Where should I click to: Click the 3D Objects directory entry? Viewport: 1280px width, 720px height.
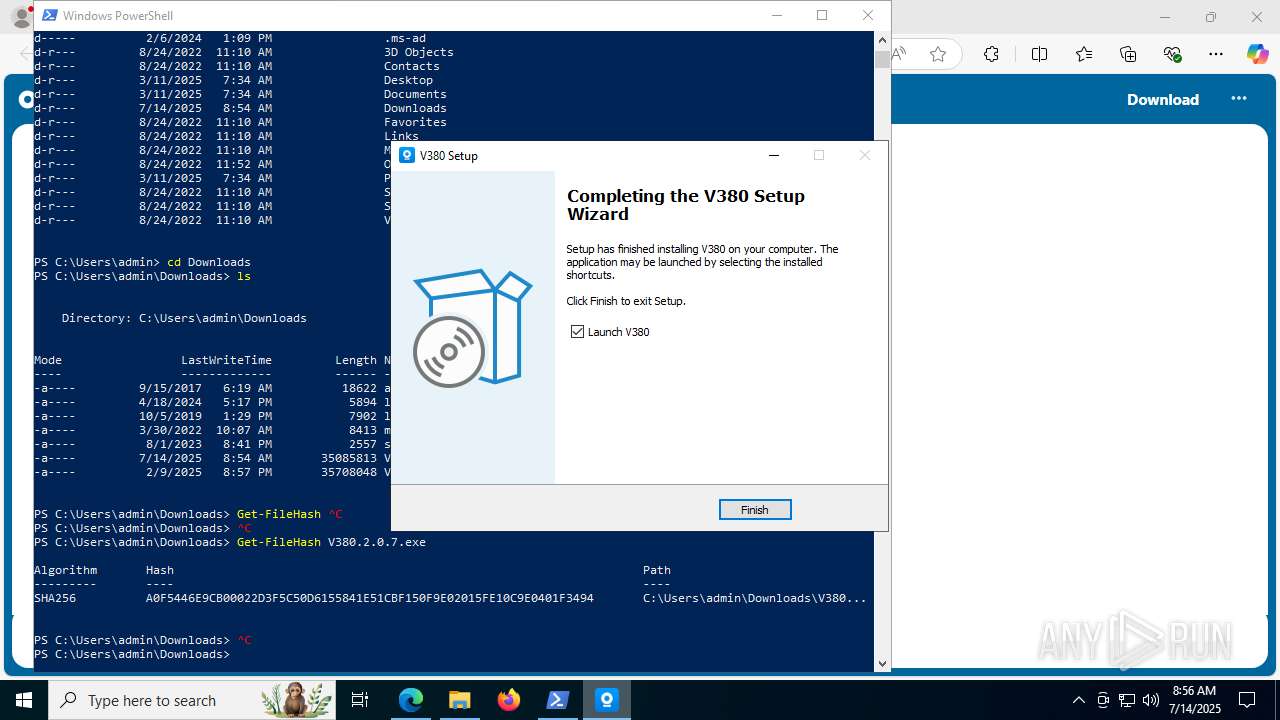419,52
